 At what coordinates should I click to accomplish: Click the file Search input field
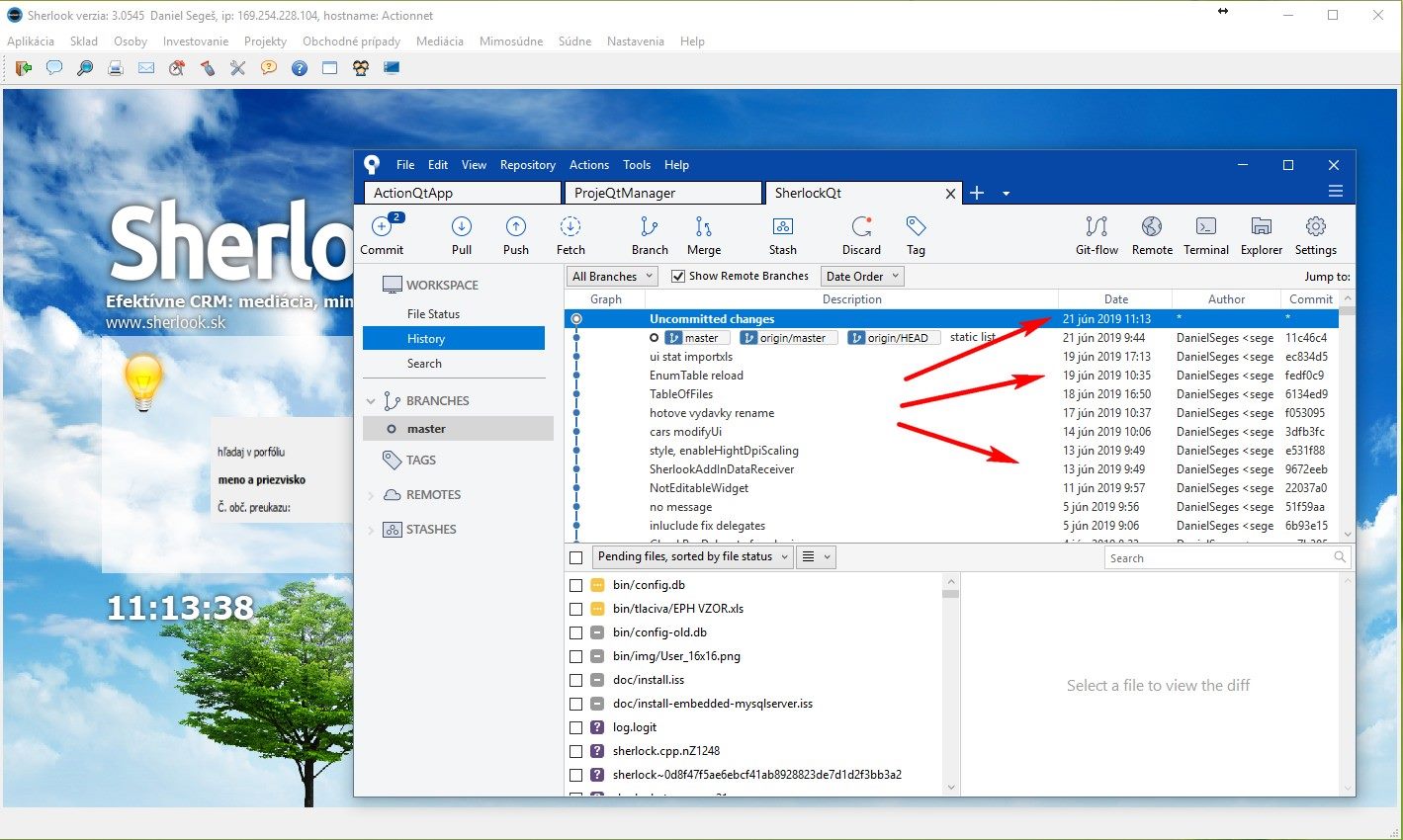point(1227,558)
